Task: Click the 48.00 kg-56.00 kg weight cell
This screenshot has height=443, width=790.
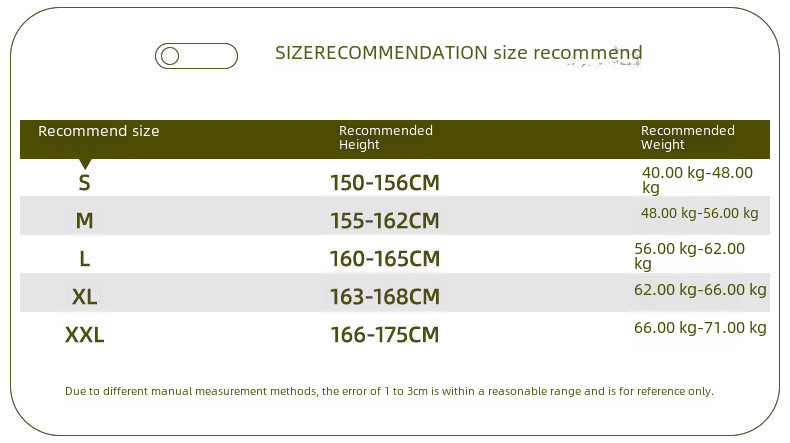Action: point(699,213)
